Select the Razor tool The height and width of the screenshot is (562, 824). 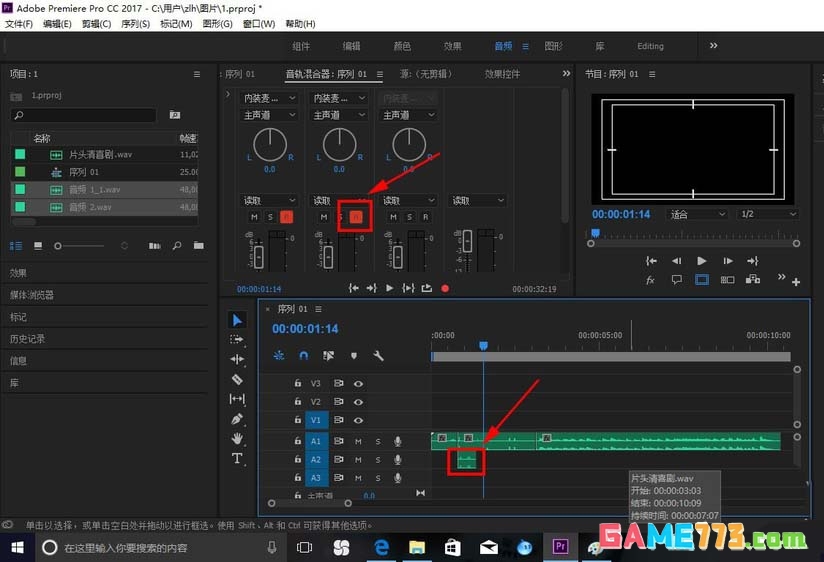click(x=237, y=379)
